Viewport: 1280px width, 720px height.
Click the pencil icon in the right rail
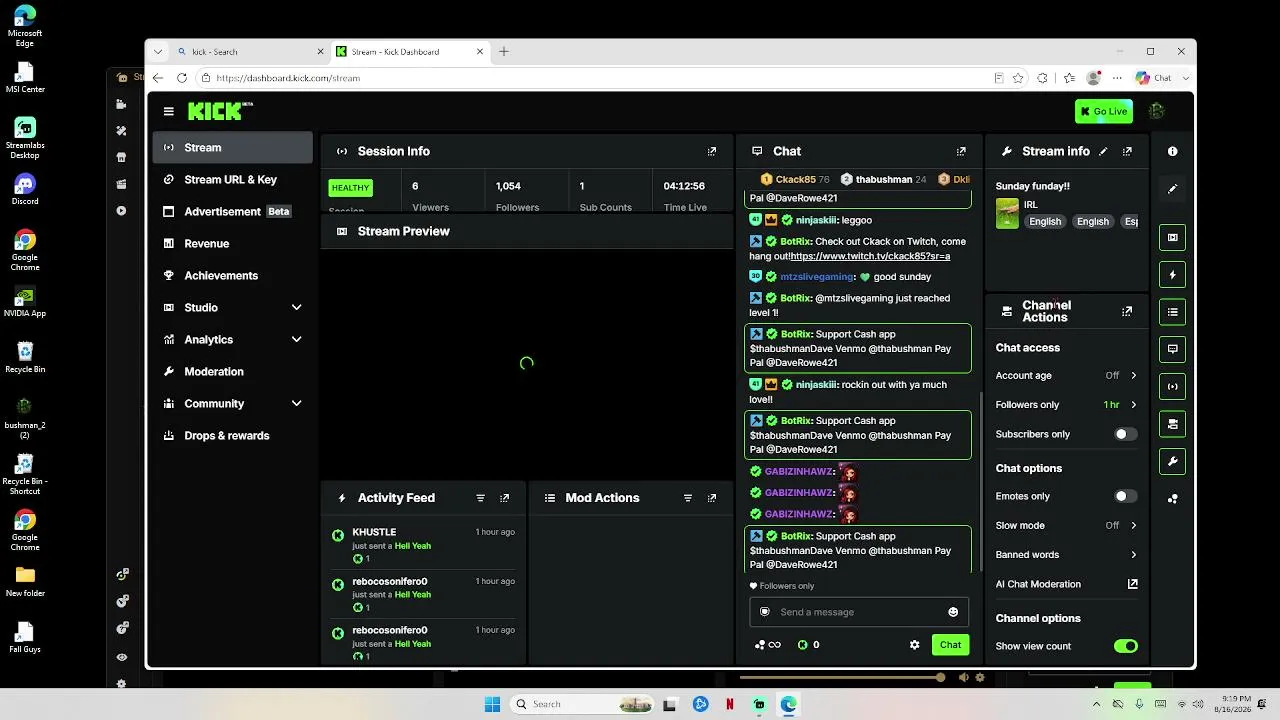point(1173,188)
